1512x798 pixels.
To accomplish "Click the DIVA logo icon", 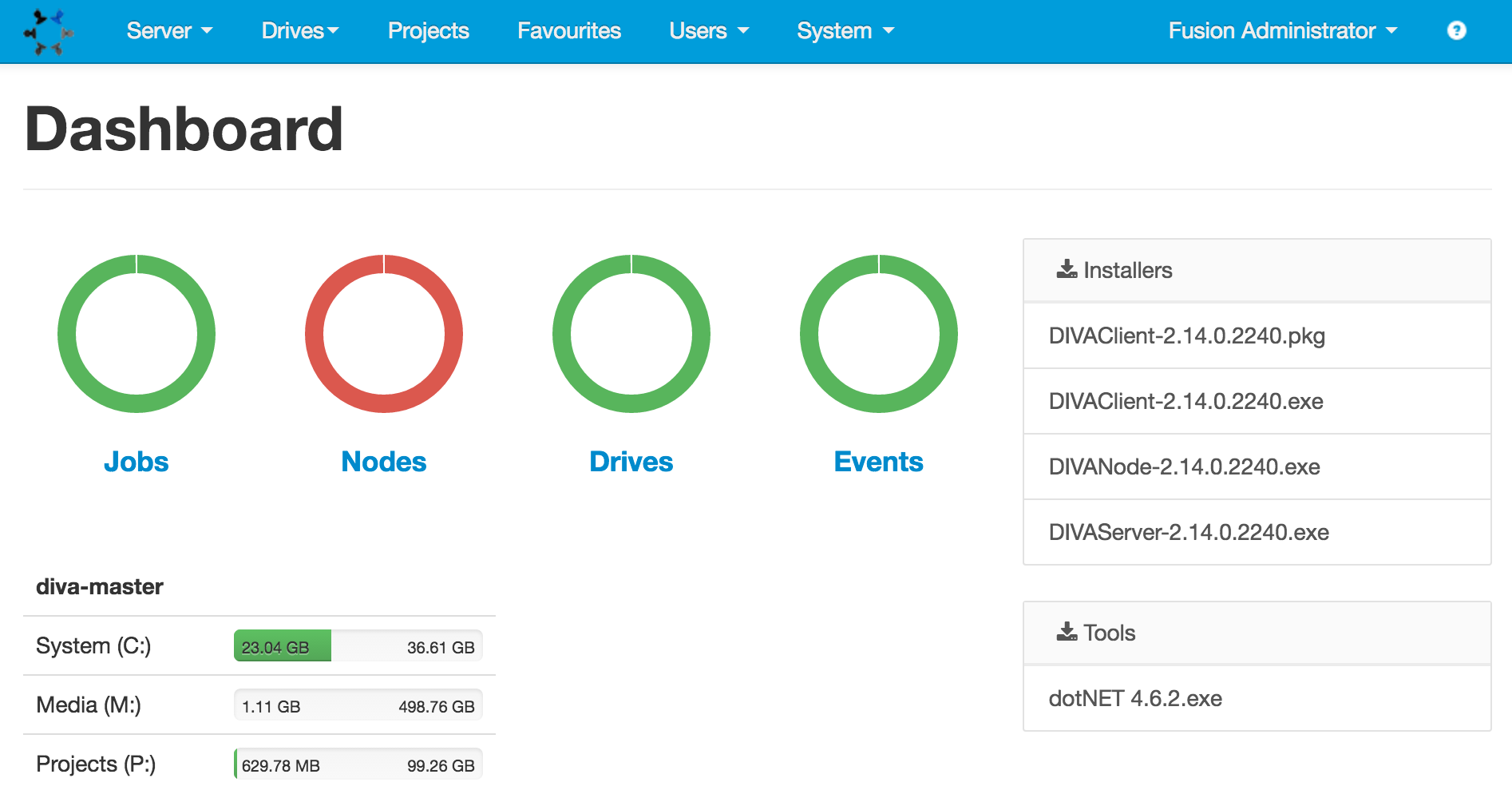I will point(49,32).
